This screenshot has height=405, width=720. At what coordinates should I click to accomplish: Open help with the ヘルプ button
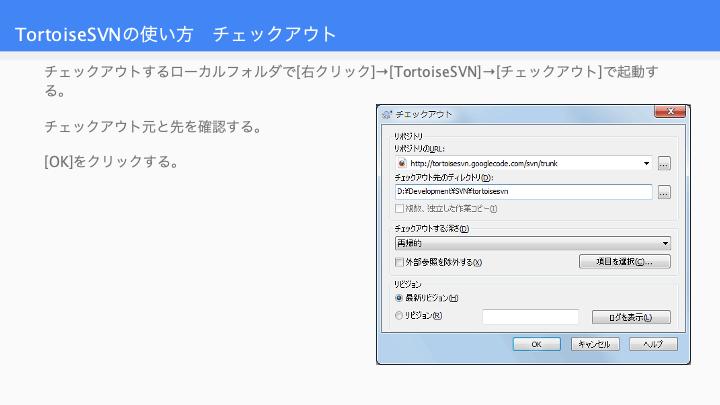[653, 344]
